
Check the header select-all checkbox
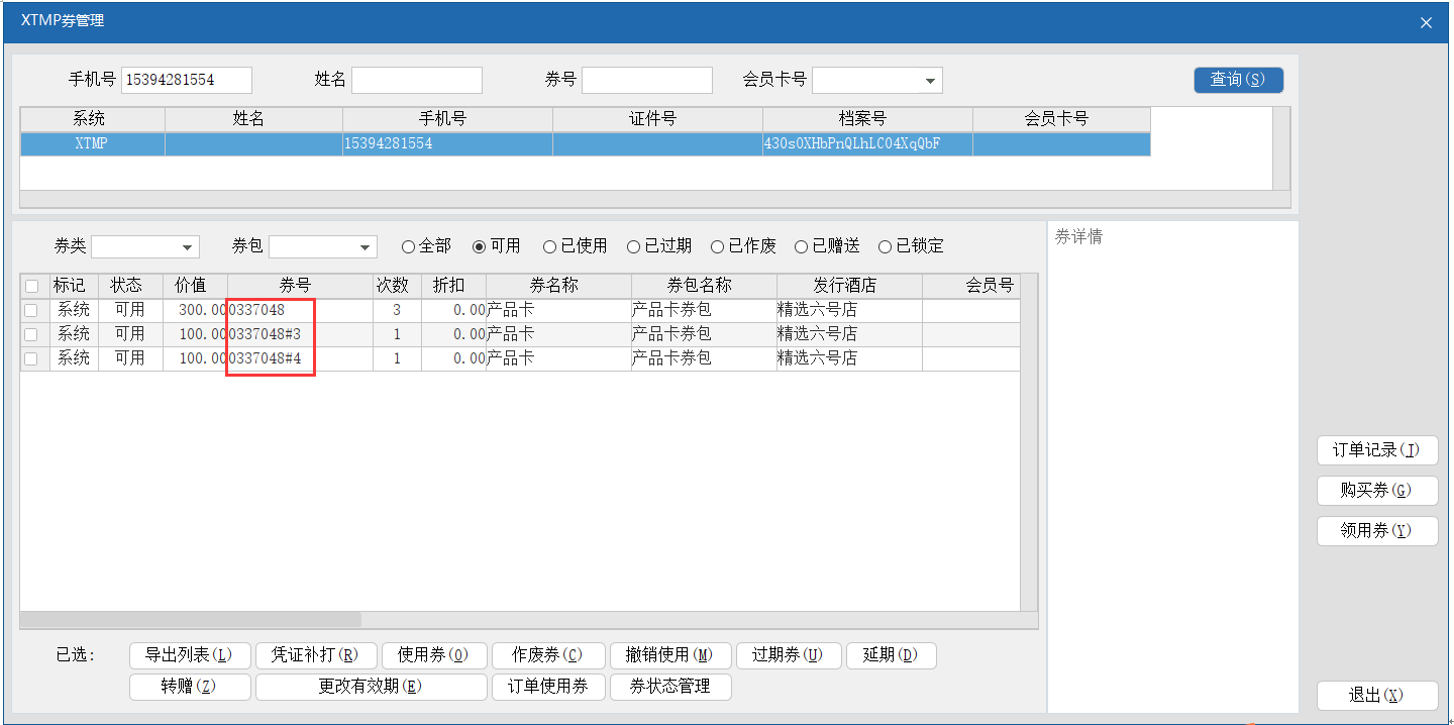(31, 286)
